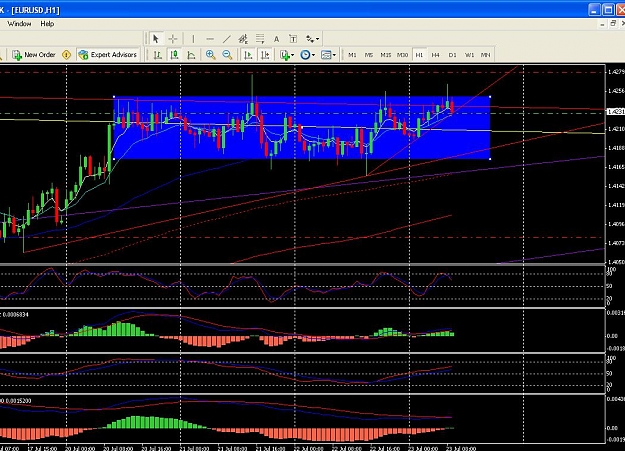Image resolution: width=625 pixels, height=451 pixels.
Task: Toggle chart shift from right edge
Action: click(265, 55)
